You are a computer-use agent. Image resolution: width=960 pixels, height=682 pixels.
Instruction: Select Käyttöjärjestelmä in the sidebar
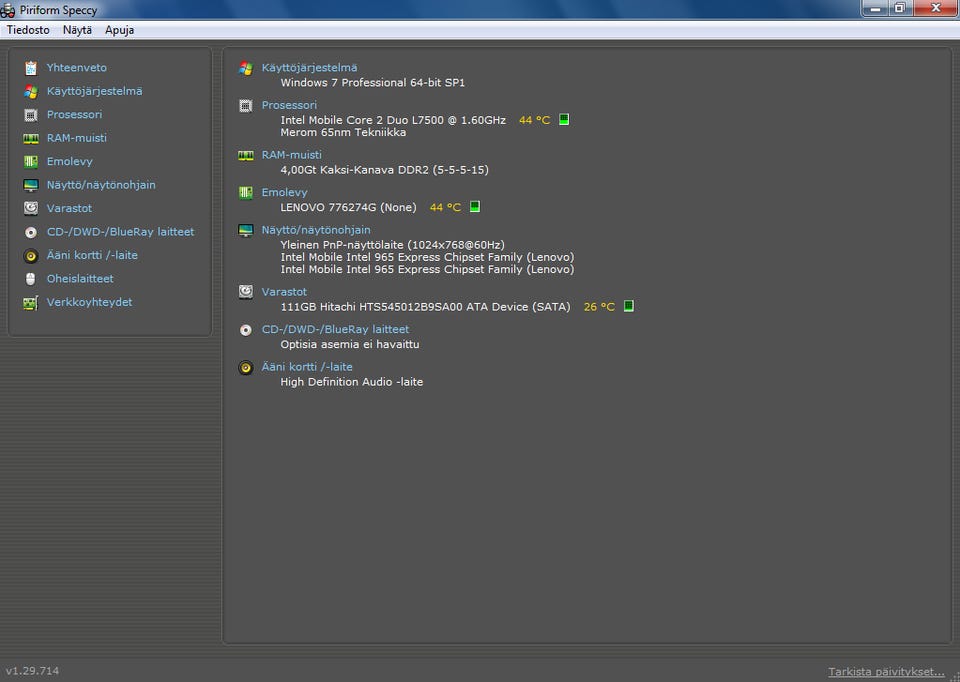pyautogui.click(x=94, y=91)
